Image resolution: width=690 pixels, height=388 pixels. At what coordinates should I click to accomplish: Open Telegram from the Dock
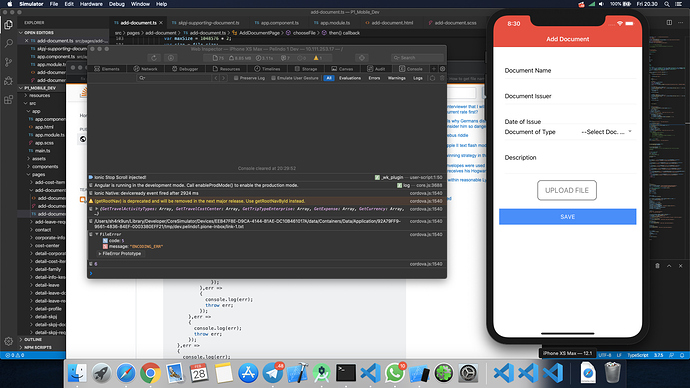click(x=273, y=373)
